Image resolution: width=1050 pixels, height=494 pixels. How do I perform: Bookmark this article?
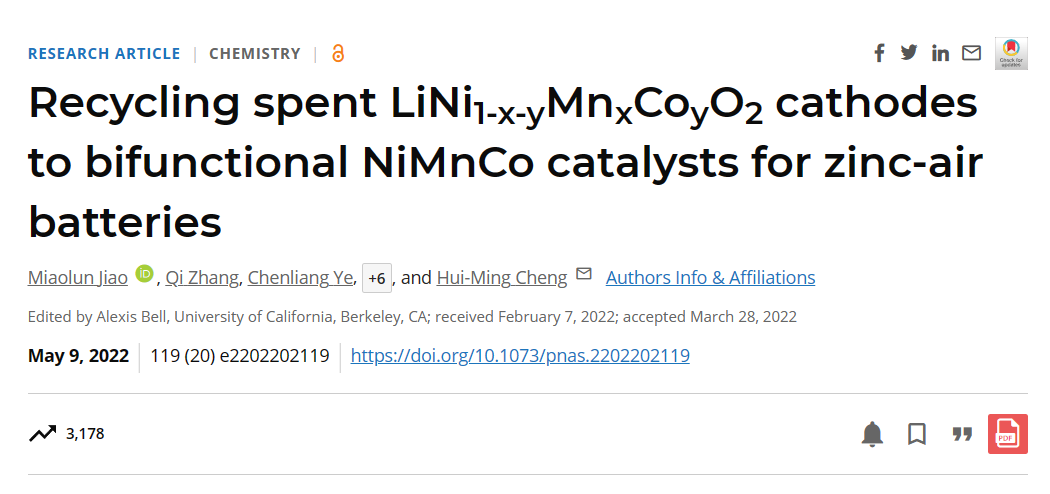click(917, 434)
